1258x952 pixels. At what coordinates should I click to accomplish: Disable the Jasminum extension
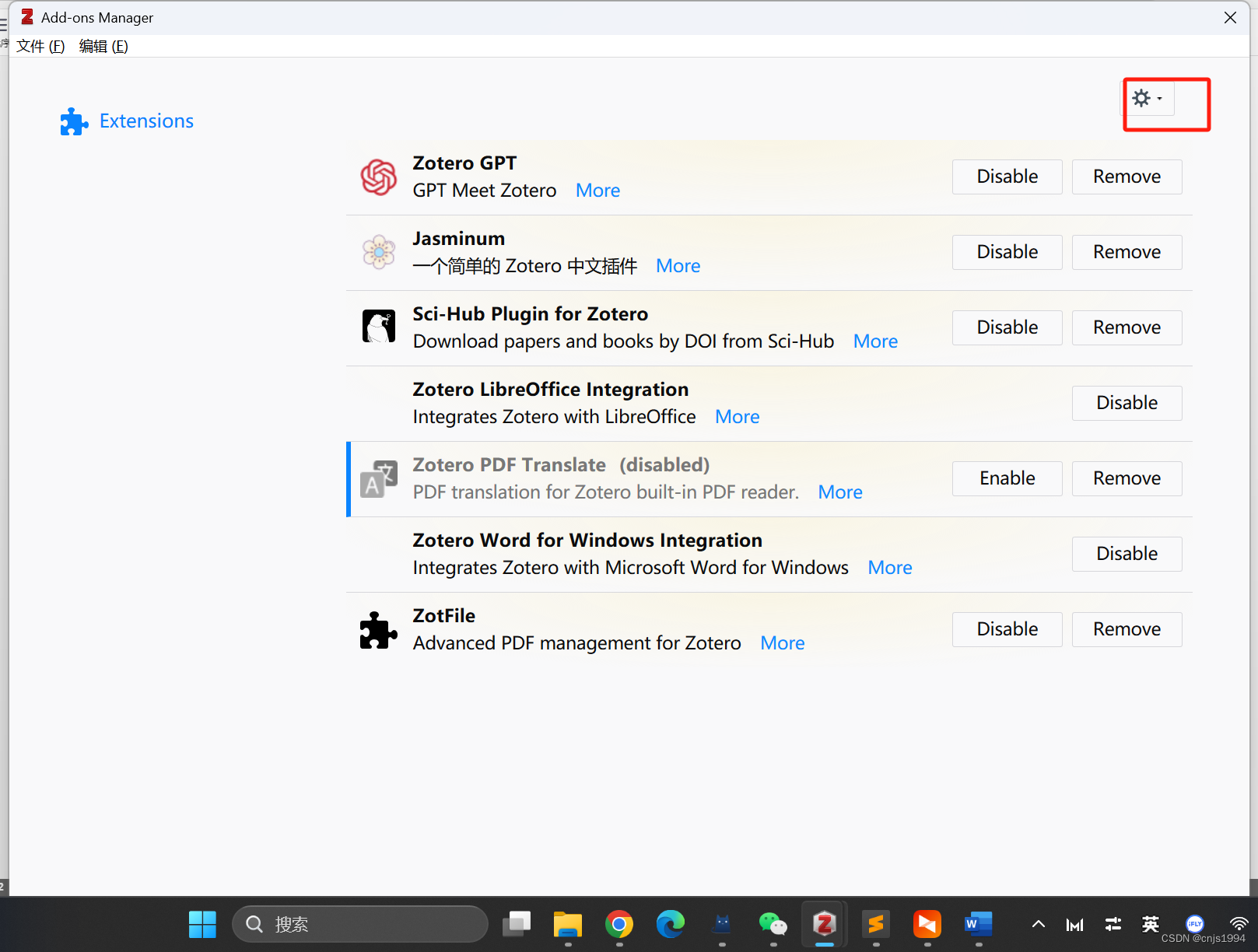[1007, 252]
